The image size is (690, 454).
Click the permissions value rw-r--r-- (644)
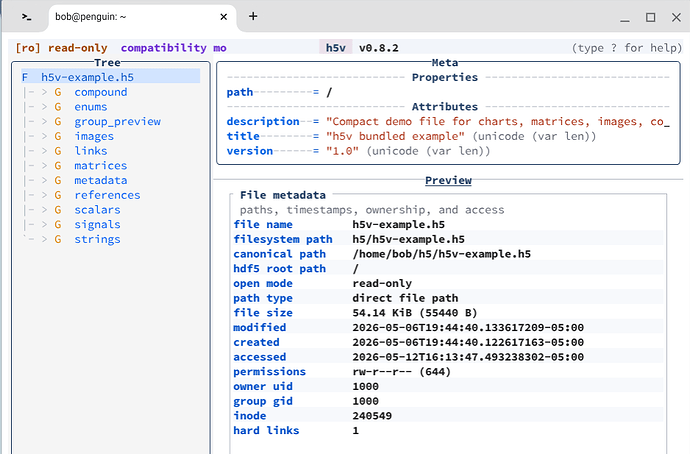click(x=402, y=372)
